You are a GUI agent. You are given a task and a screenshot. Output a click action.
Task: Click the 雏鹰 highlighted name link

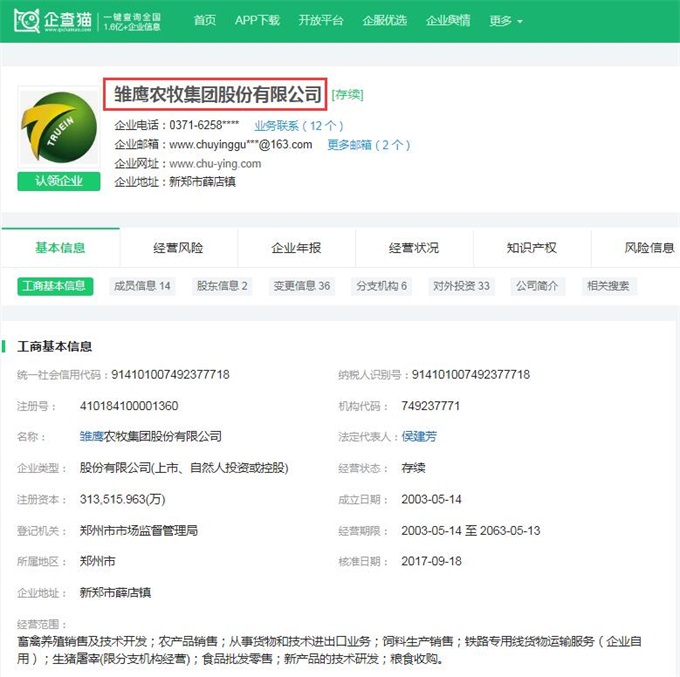pyautogui.click(x=91, y=436)
